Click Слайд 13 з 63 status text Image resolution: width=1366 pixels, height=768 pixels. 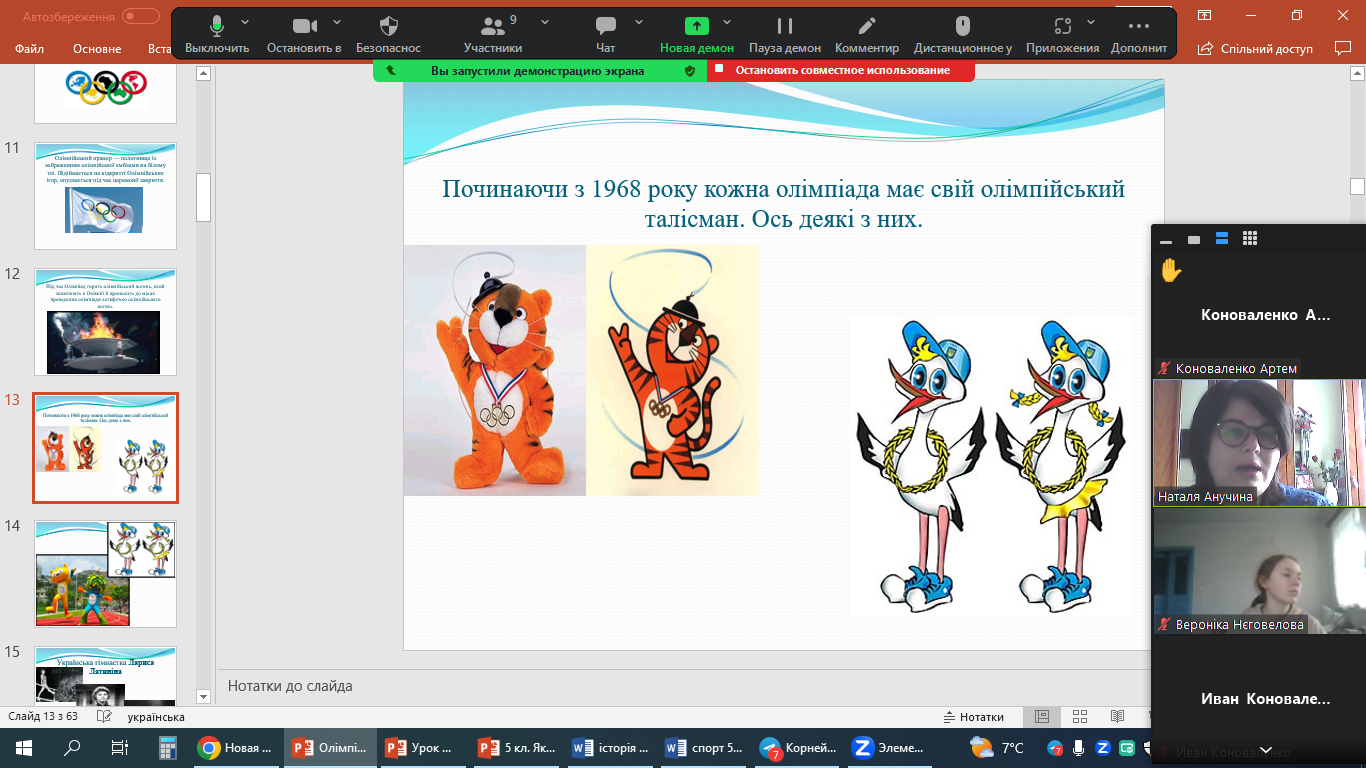(x=44, y=717)
